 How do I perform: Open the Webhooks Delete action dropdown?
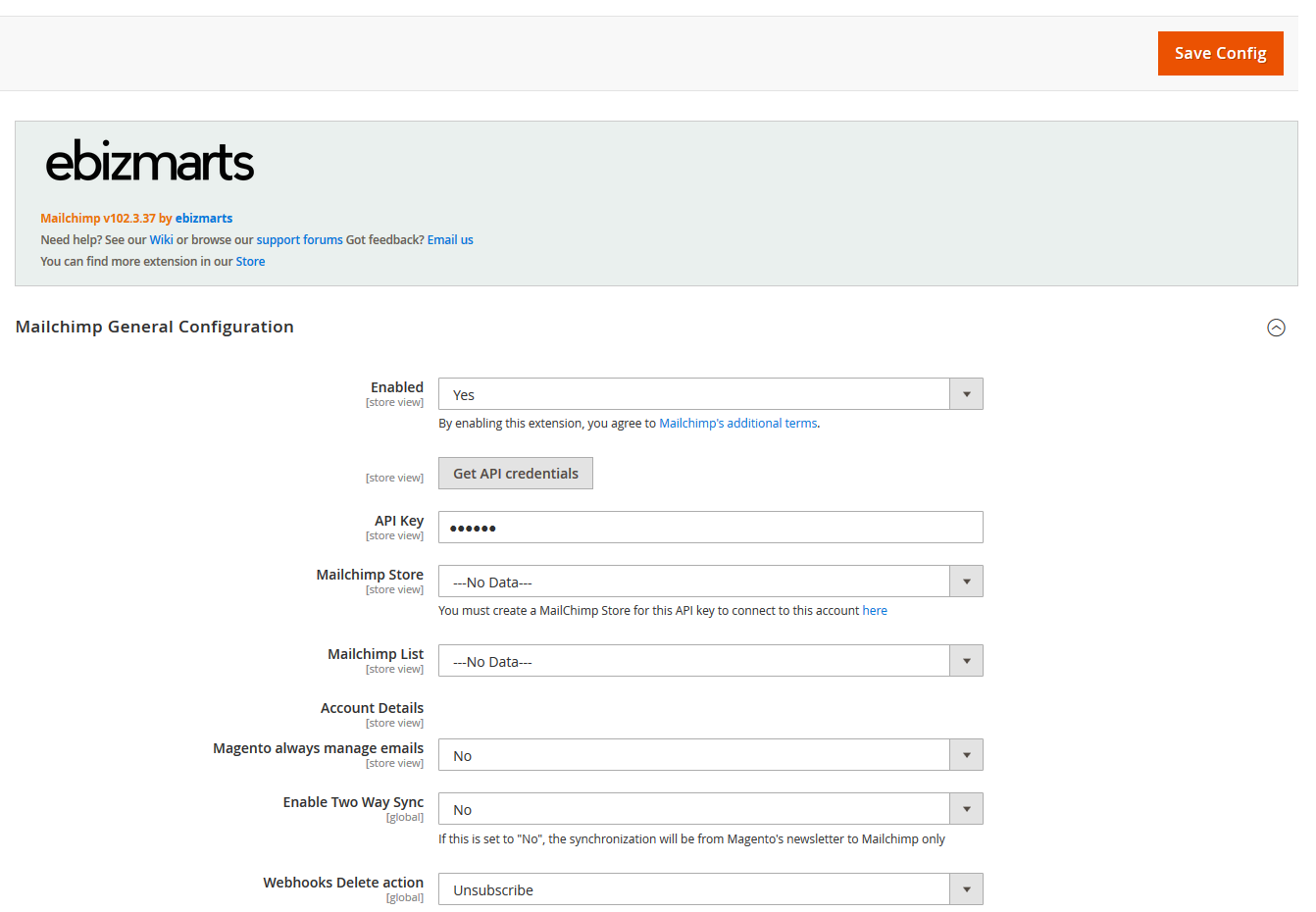coord(966,888)
